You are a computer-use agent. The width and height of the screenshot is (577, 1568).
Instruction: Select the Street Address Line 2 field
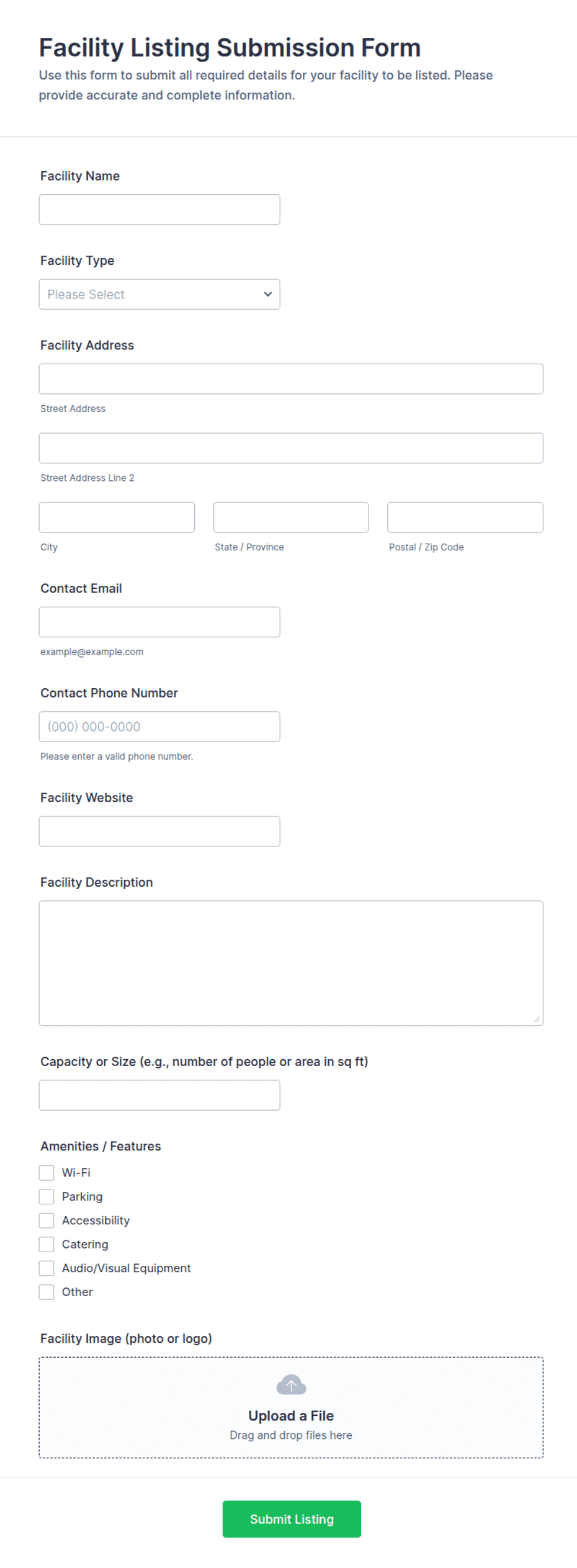pyautogui.click(x=291, y=448)
